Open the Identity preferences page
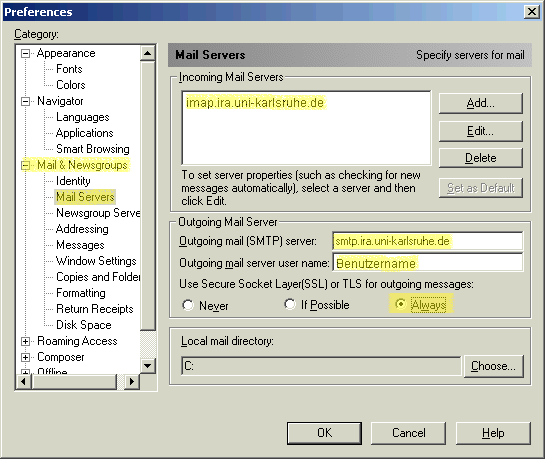545x459 pixels. click(x=73, y=181)
